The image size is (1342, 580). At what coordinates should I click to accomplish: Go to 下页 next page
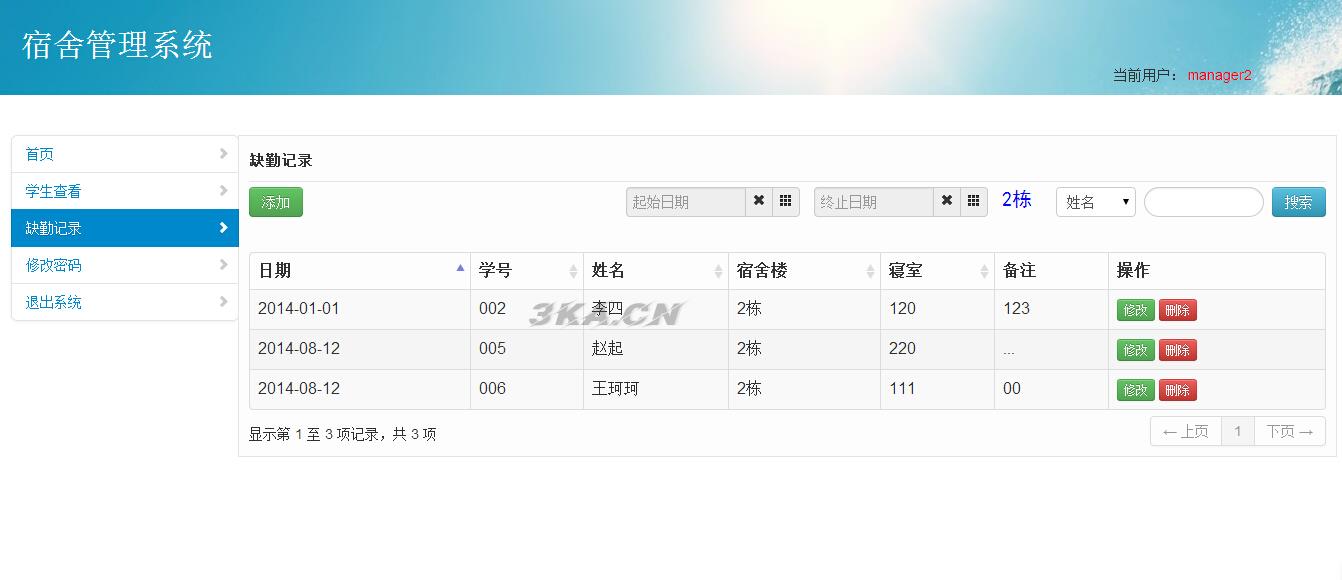point(1289,431)
